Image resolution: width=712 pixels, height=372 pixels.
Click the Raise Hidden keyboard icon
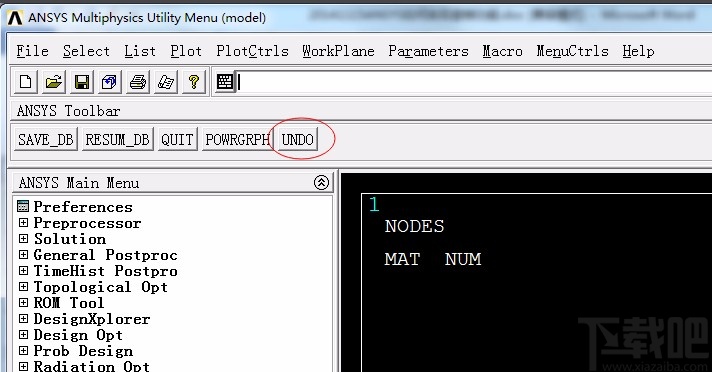click(225, 82)
